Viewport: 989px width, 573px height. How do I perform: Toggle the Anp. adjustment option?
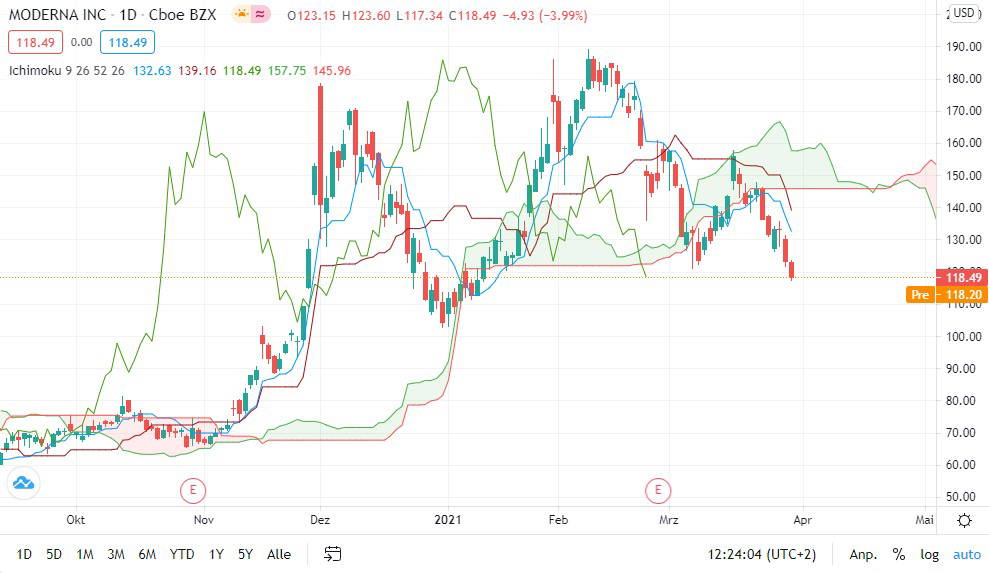[x=863, y=555]
